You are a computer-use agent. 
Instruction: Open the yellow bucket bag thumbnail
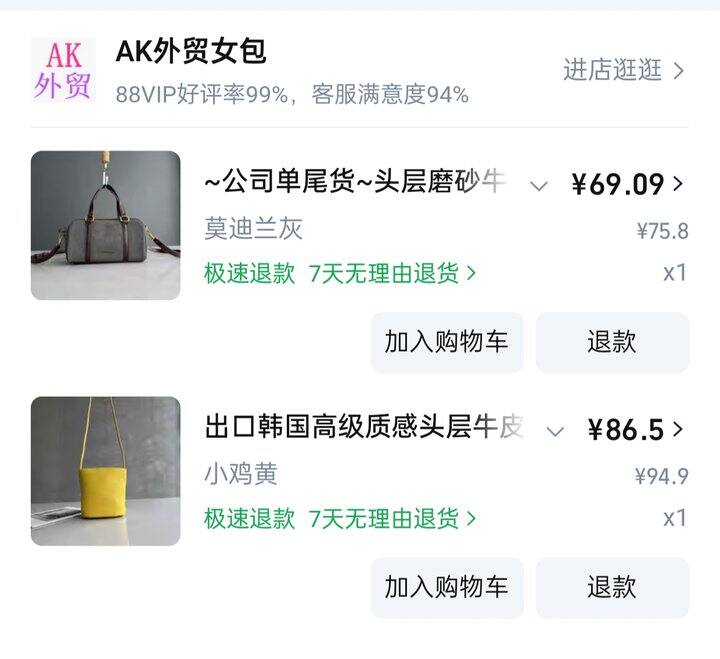[x=106, y=471]
